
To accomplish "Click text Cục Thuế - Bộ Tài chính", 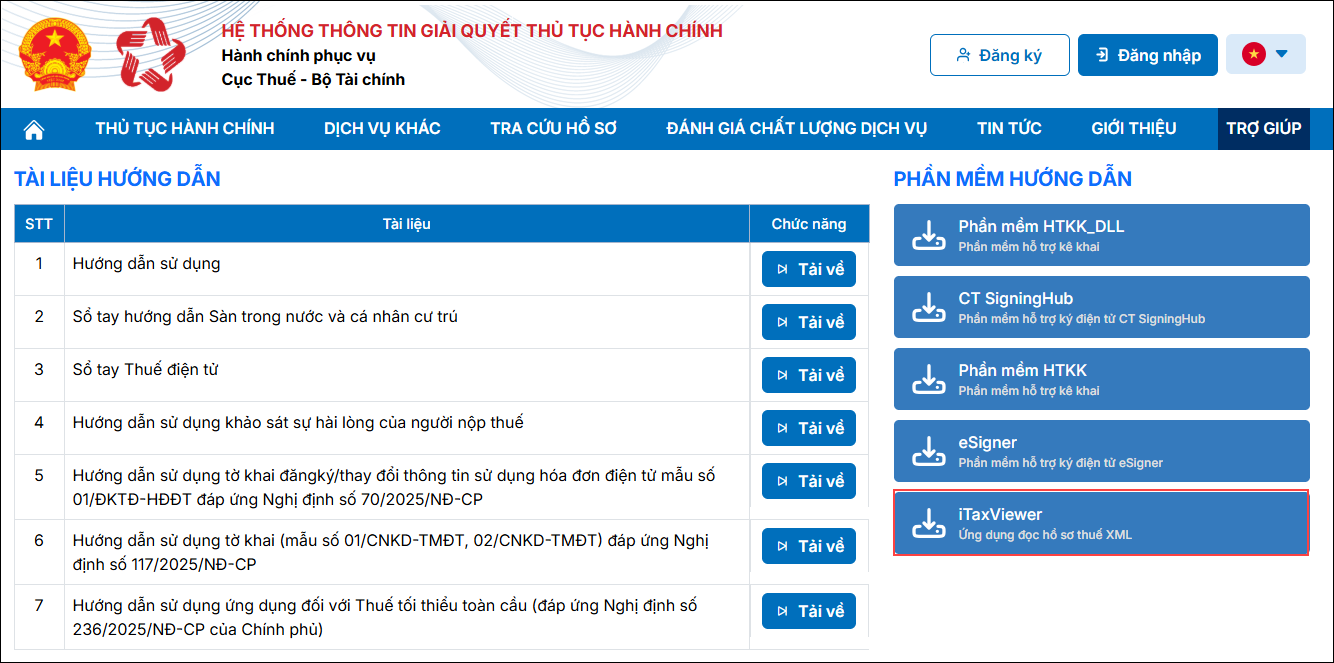I will pos(313,79).
